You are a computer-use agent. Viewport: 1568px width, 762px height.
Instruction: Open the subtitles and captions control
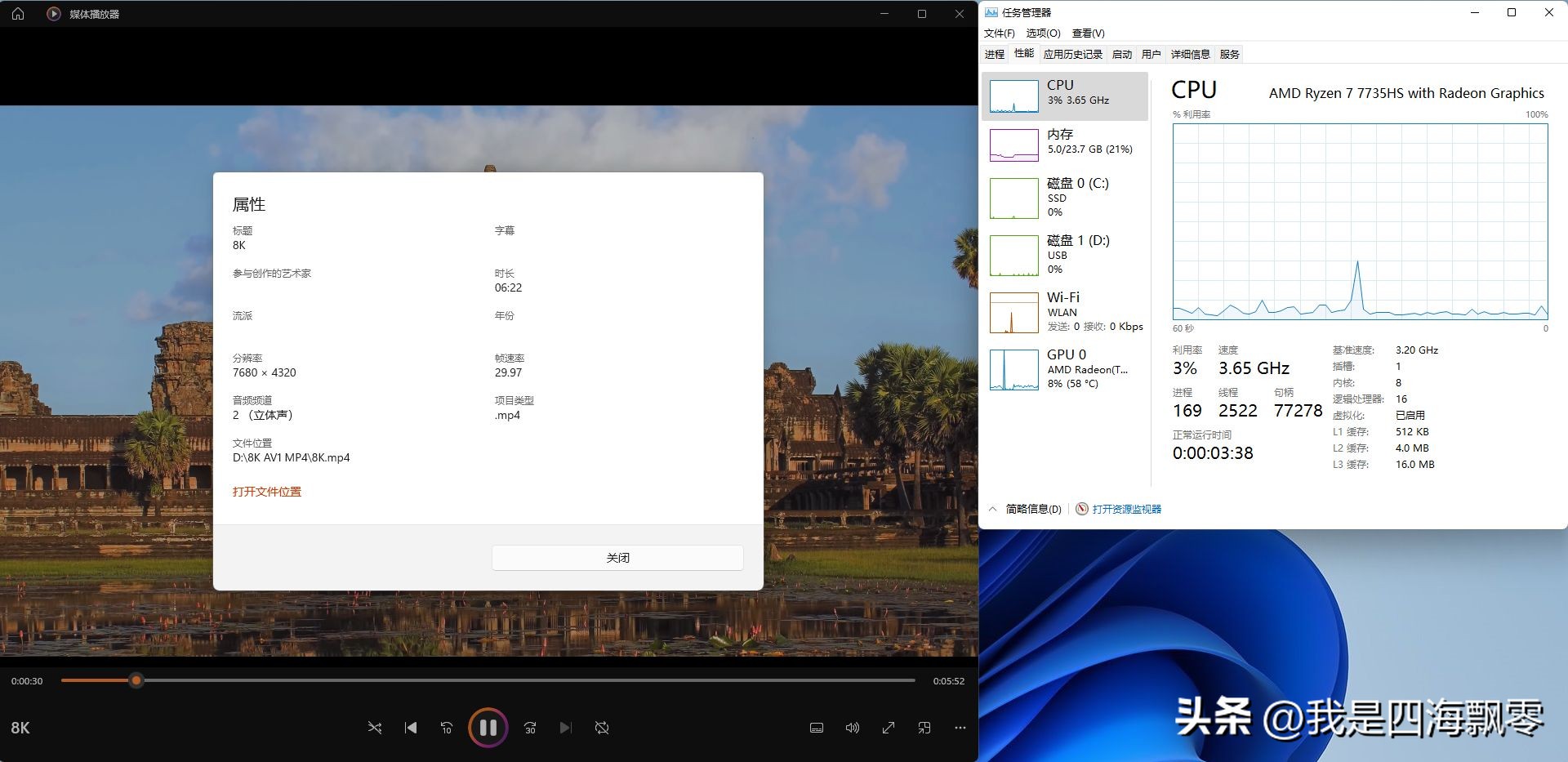tap(816, 727)
